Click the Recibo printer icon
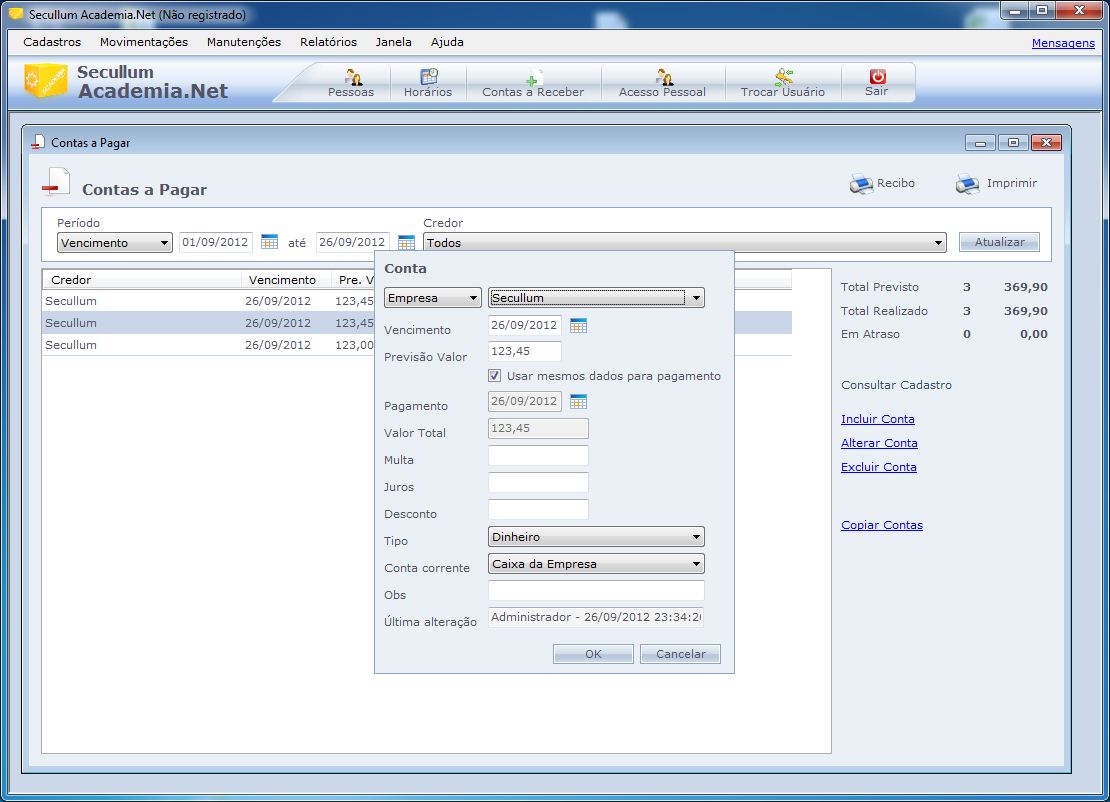 [x=862, y=183]
